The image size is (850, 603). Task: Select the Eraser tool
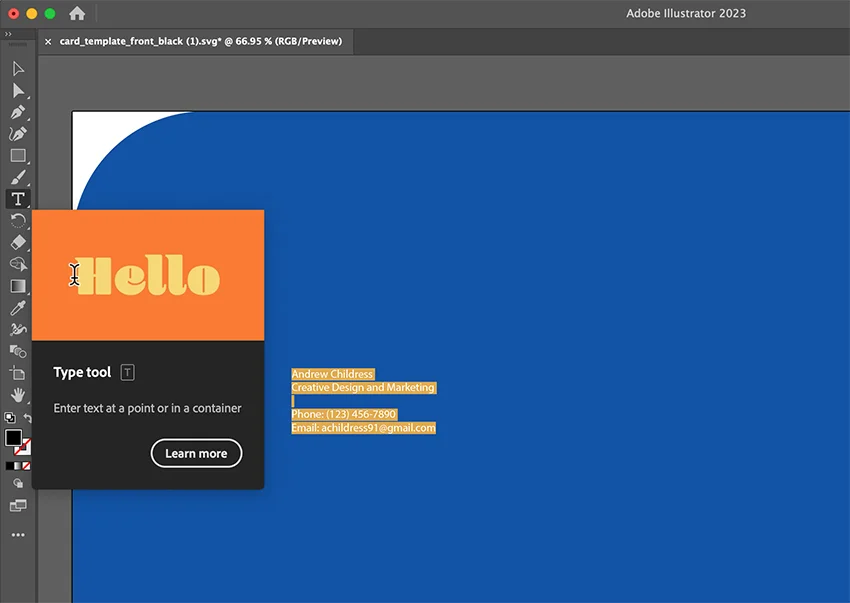(x=18, y=242)
